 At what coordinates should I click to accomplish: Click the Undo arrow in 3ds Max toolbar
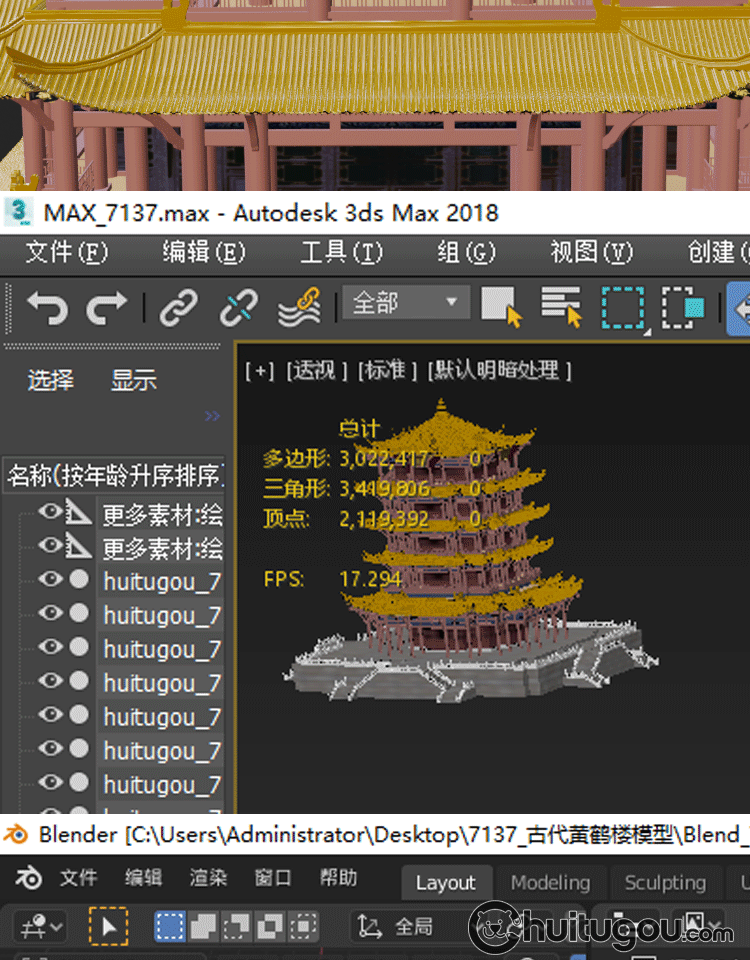click(47, 307)
